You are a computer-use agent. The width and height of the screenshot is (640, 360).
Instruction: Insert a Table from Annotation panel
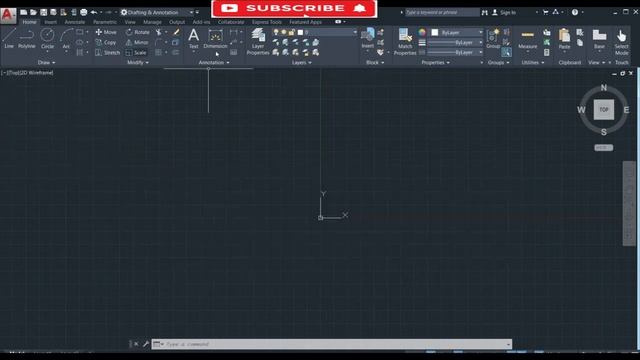[x=233, y=52]
